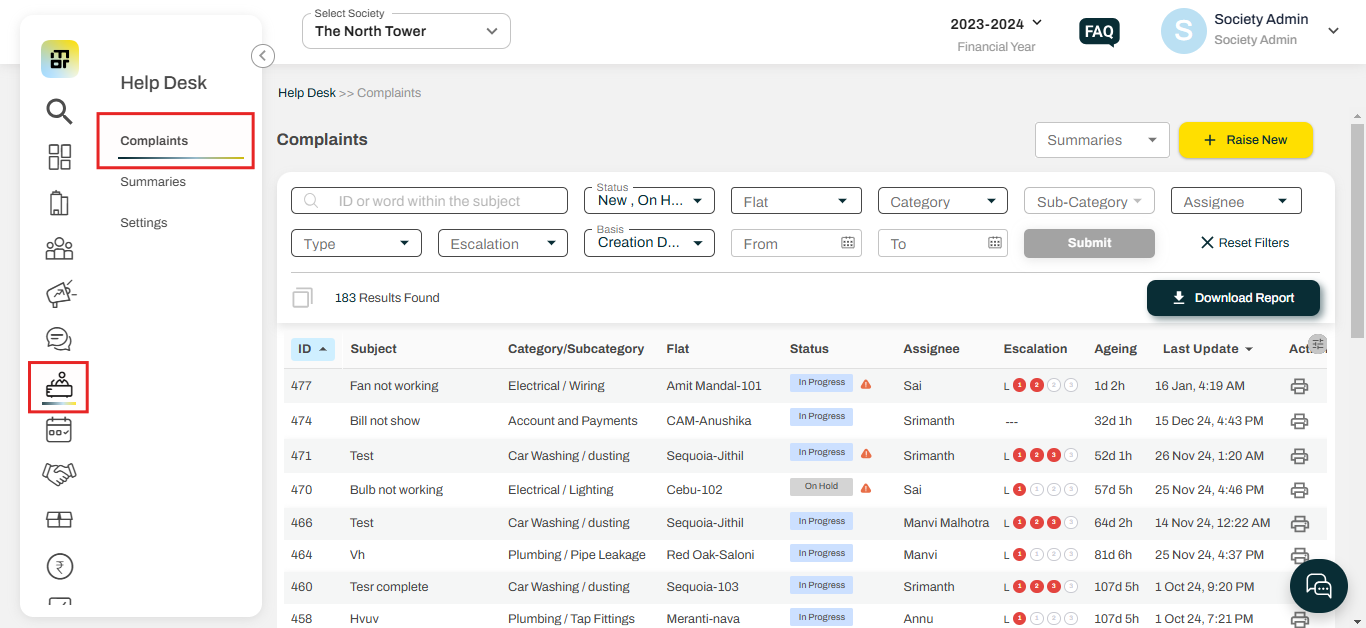Image resolution: width=1366 pixels, height=628 pixels.
Task: Open the Escalation filter dropdown
Action: pos(503,243)
